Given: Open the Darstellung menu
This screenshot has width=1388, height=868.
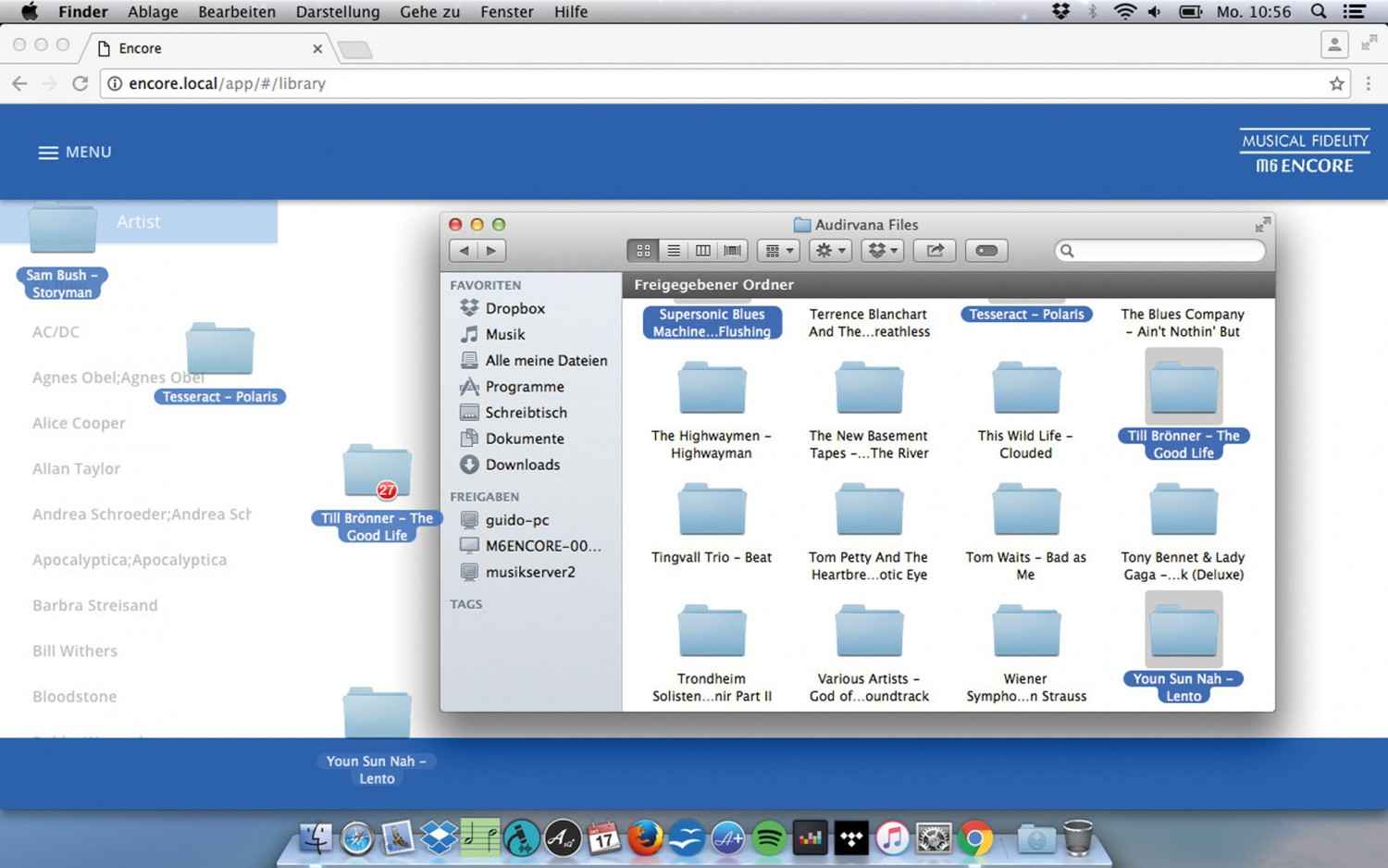Looking at the screenshot, I should [x=338, y=11].
